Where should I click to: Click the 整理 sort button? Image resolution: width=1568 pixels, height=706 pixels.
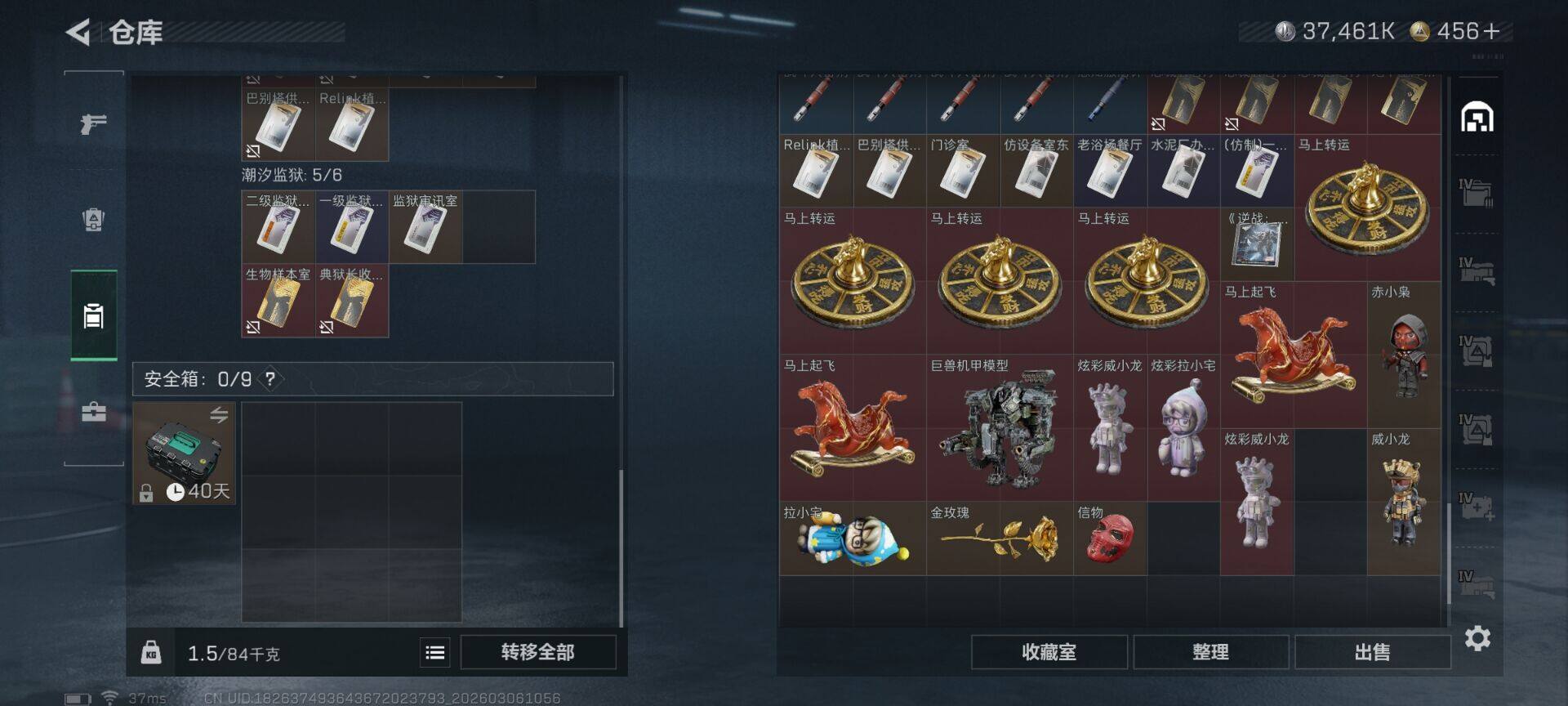coord(1210,652)
